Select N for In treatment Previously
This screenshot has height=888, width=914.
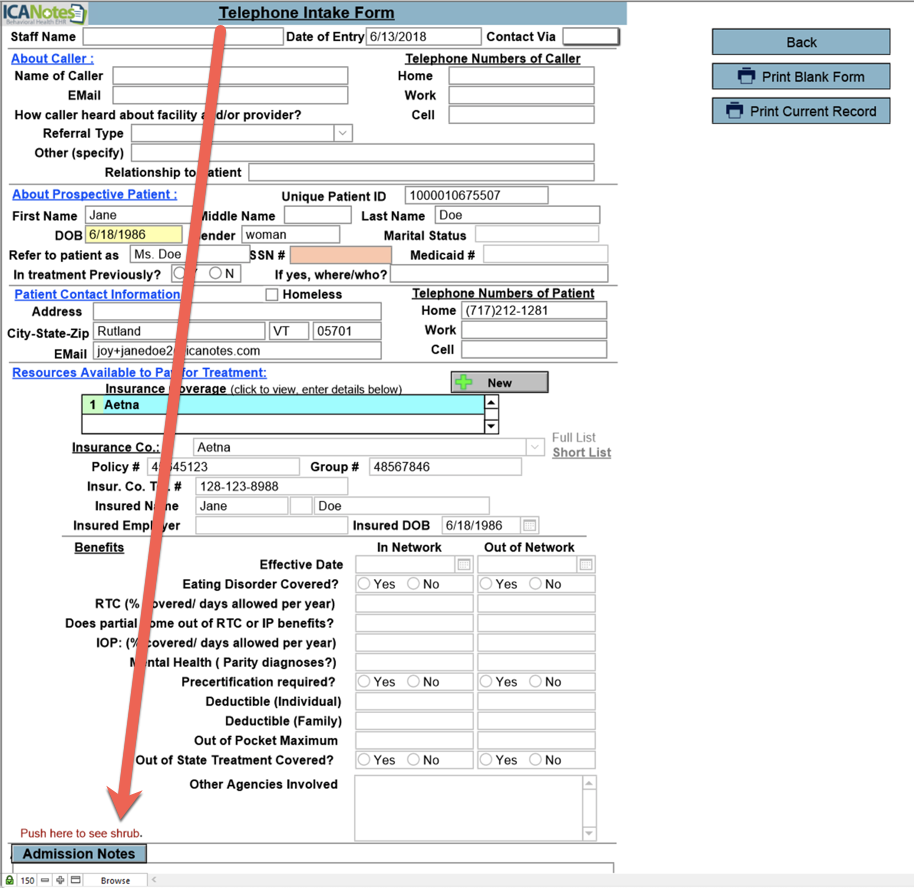click(x=215, y=274)
